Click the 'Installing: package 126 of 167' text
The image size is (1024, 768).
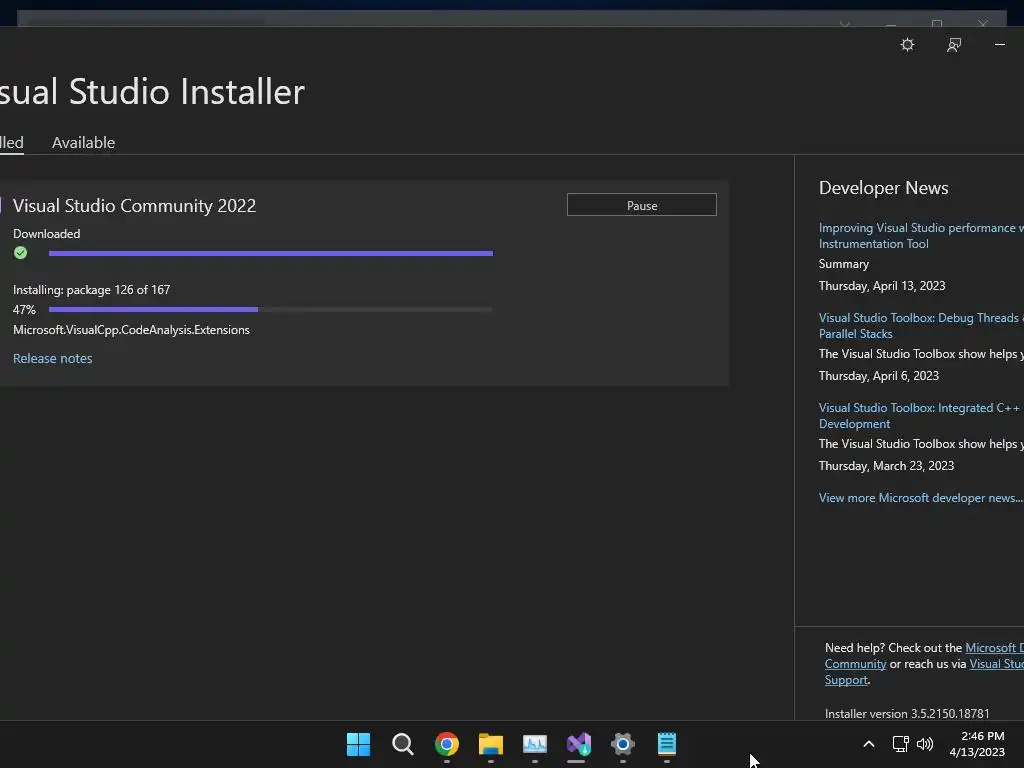pyautogui.click(x=91, y=290)
